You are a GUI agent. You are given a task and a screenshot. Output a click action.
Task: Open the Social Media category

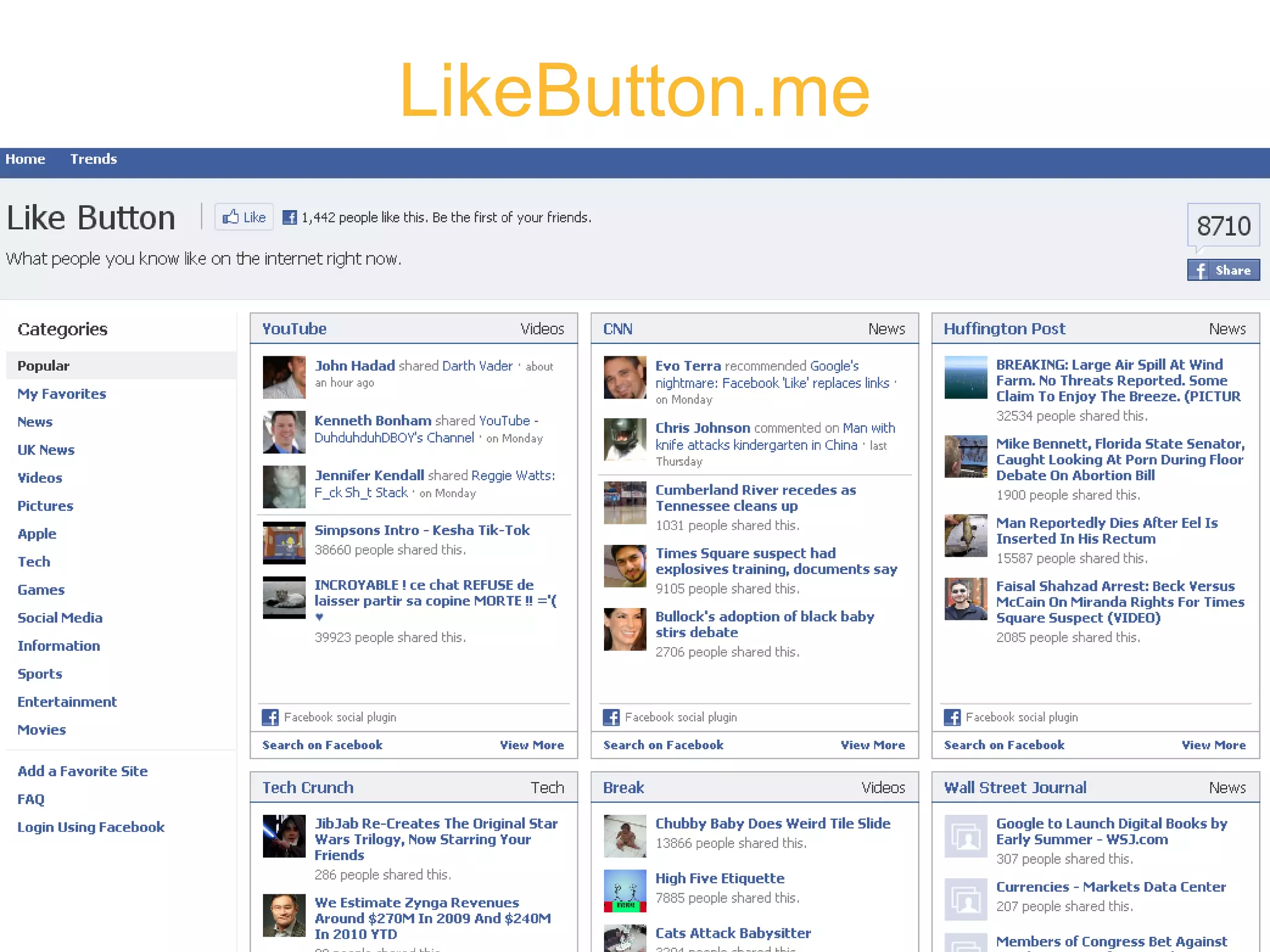click(60, 618)
